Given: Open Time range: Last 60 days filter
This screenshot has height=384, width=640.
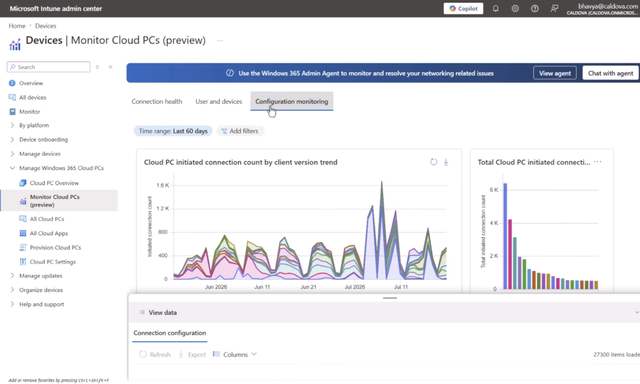Looking at the screenshot, I should pos(173,131).
